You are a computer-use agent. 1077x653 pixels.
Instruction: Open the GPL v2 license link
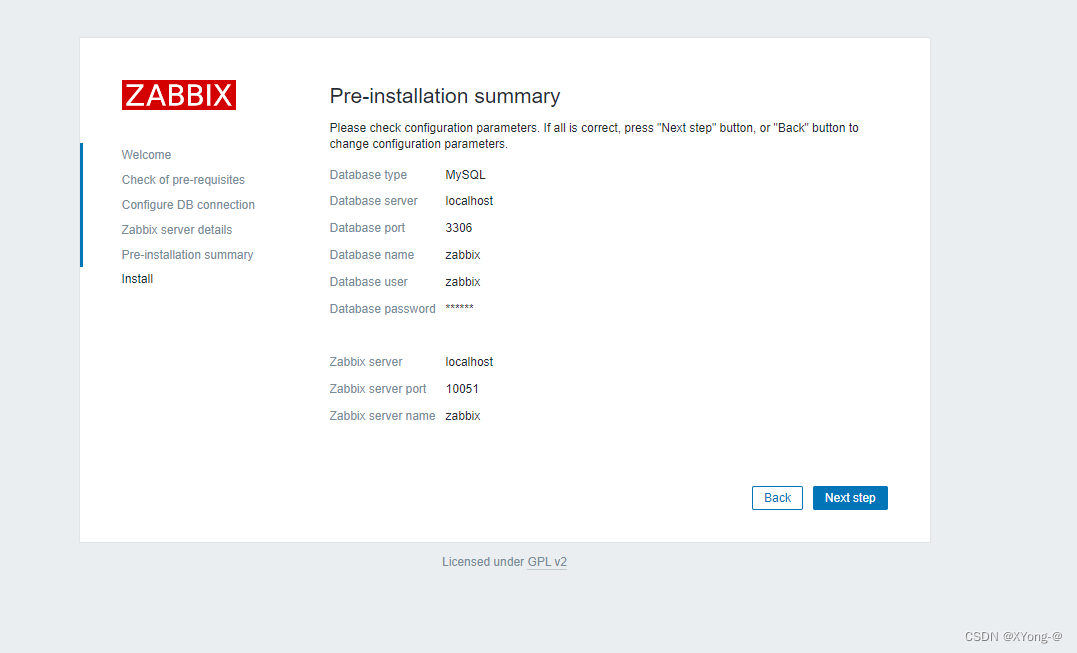[547, 562]
